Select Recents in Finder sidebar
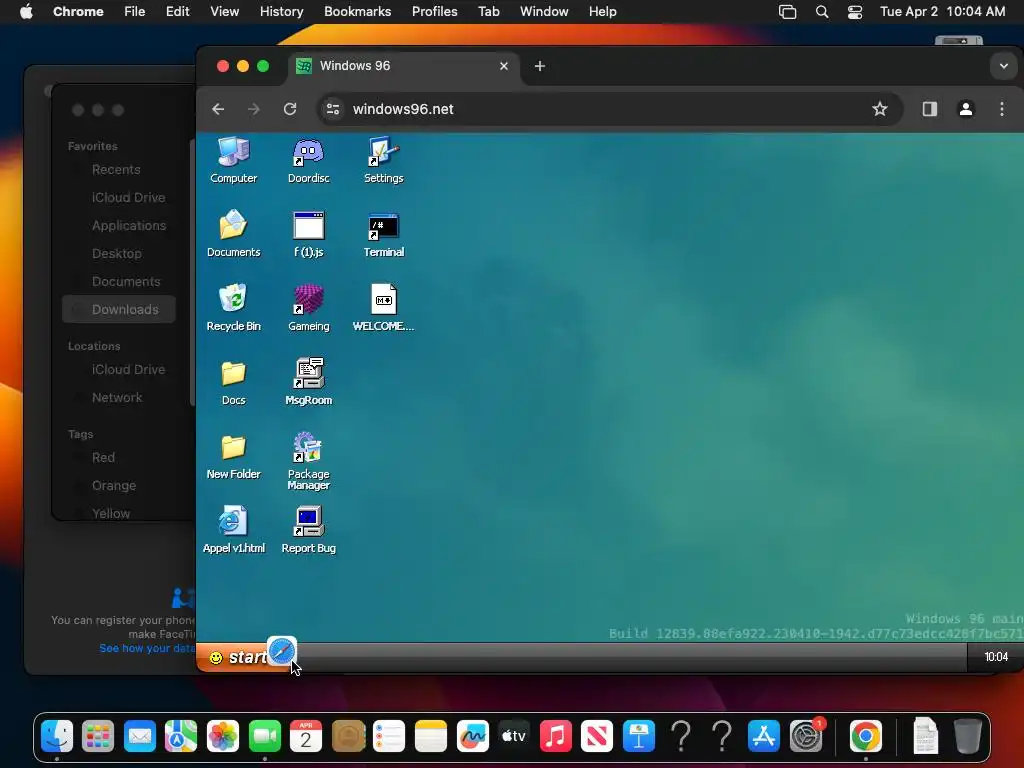The width and height of the screenshot is (1024, 768). [116, 170]
